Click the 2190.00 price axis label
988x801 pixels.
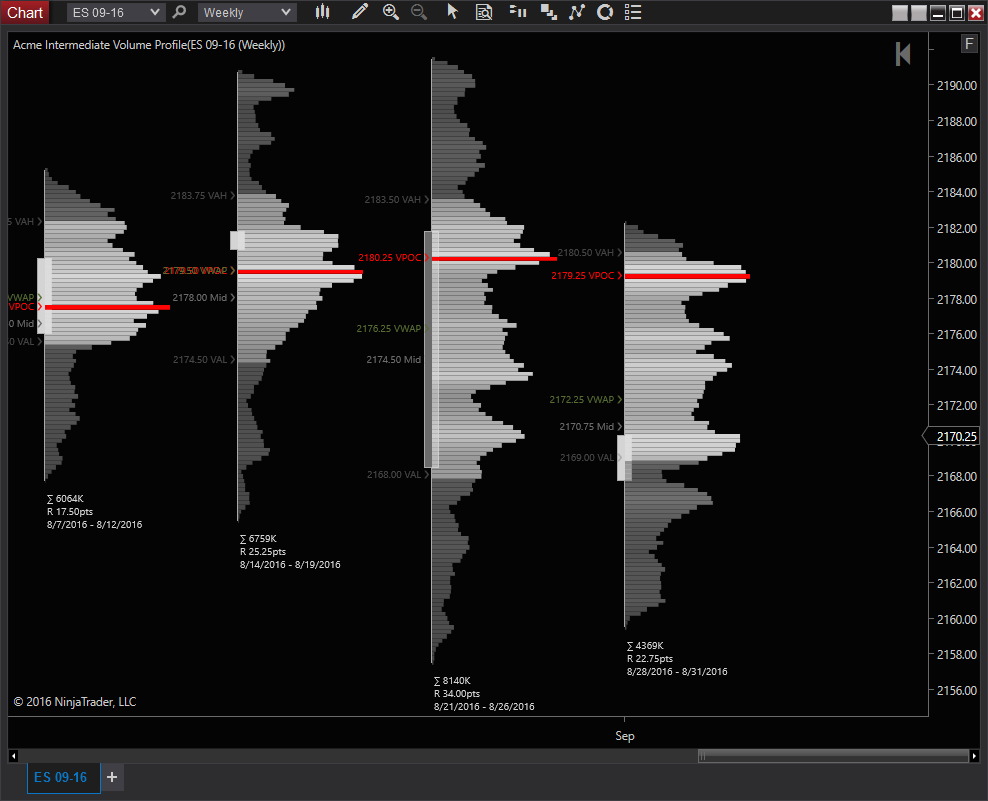[x=956, y=86]
